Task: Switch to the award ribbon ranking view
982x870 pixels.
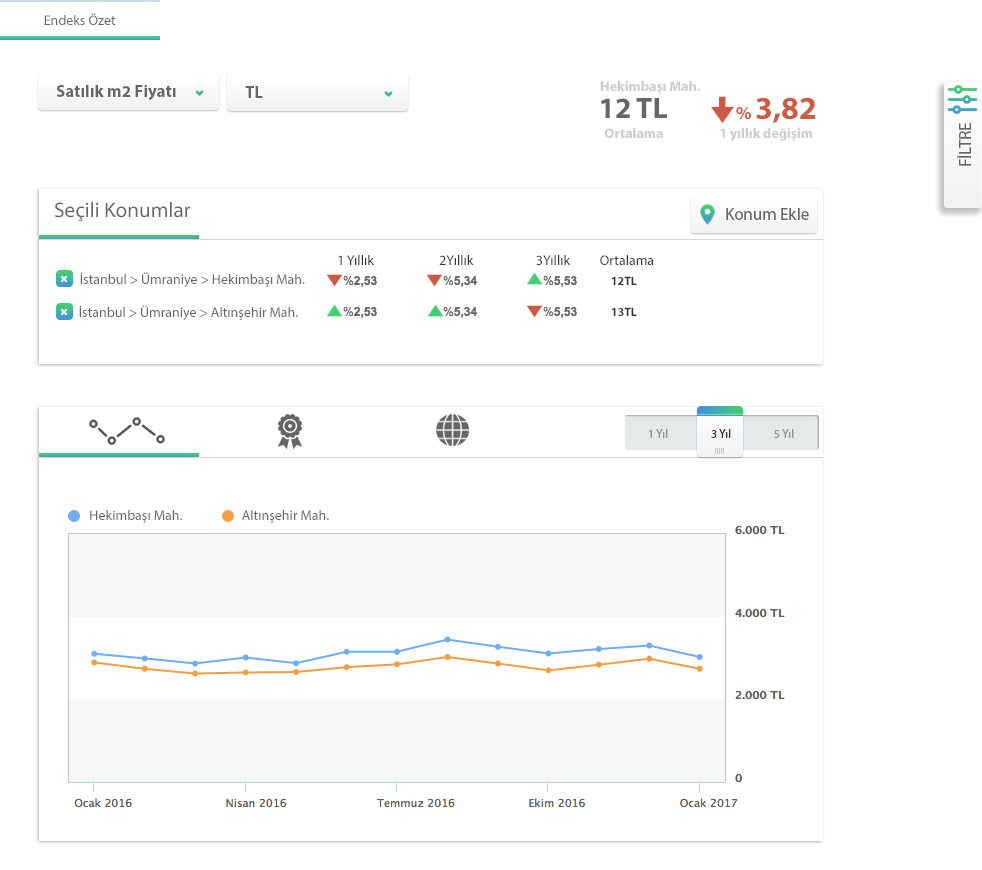Action: tap(290, 431)
